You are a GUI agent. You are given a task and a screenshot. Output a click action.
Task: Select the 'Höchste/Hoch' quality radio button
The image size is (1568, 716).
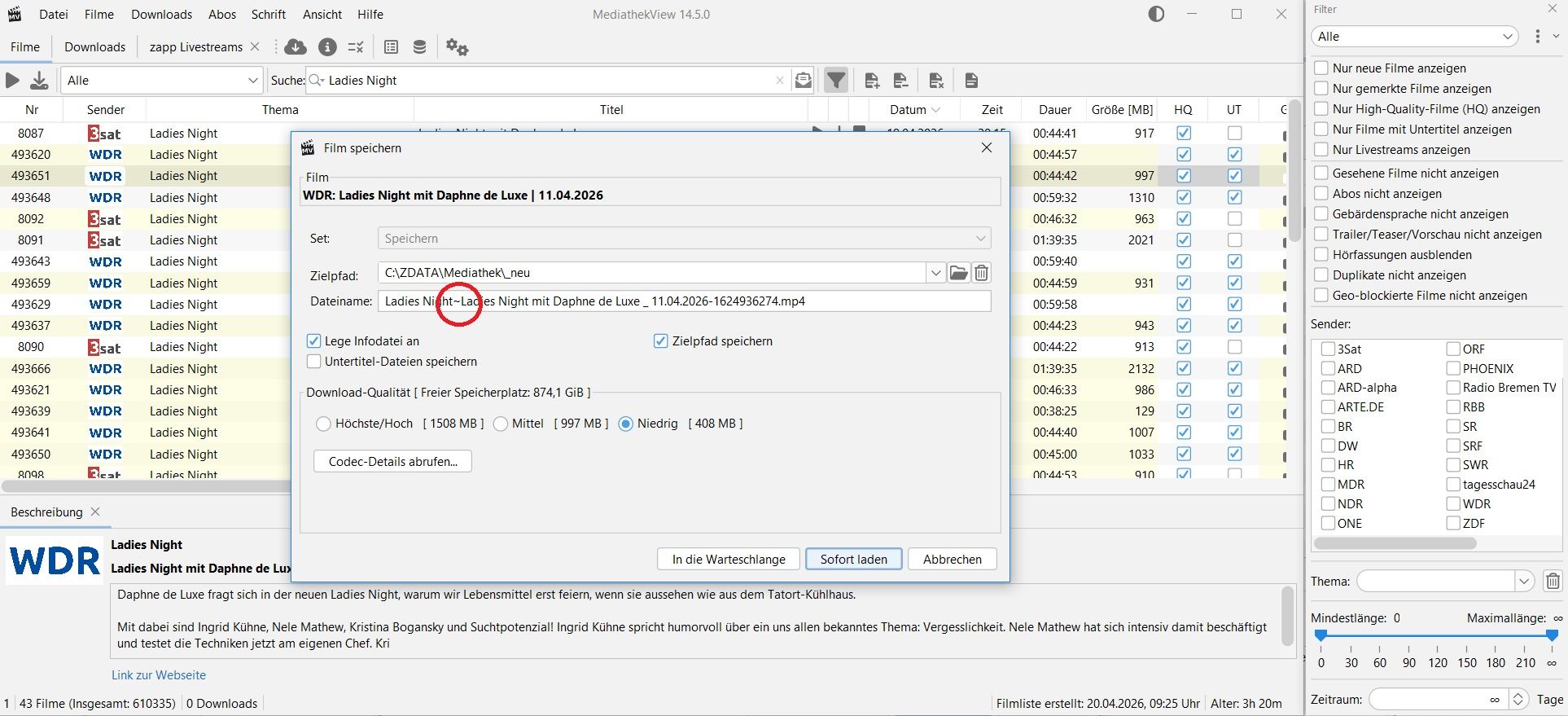(324, 424)
